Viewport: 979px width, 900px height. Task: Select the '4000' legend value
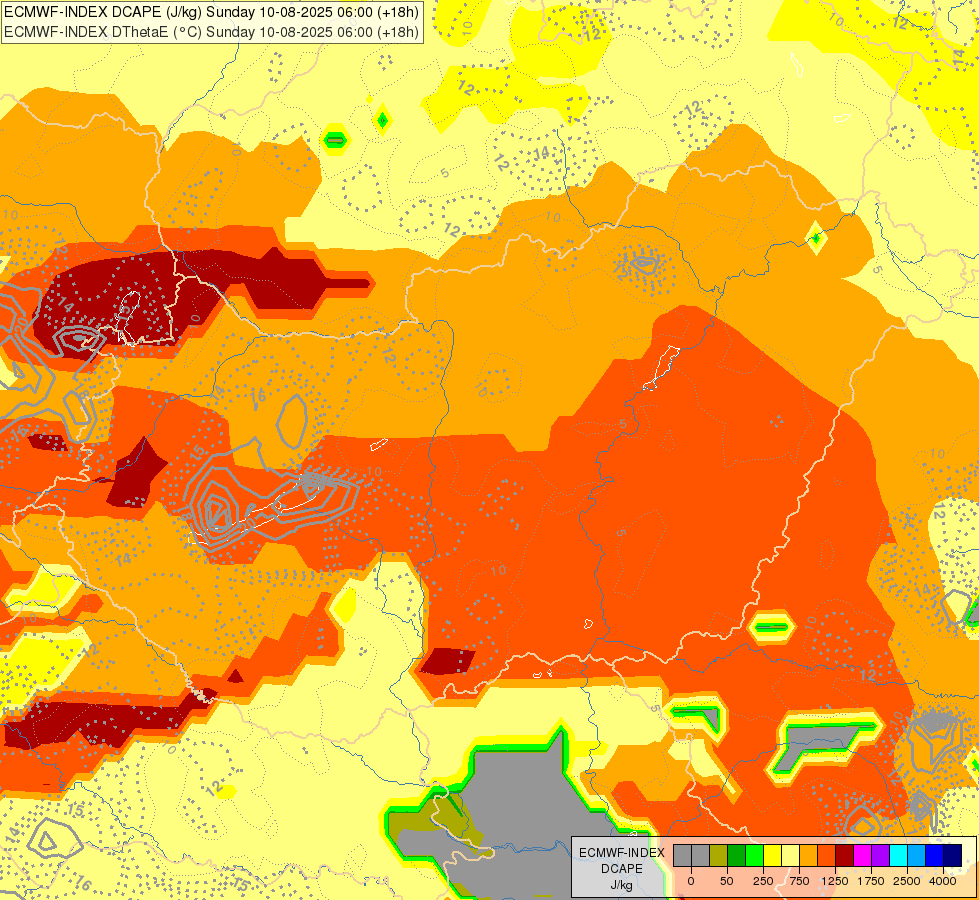(x=943, y=881)
